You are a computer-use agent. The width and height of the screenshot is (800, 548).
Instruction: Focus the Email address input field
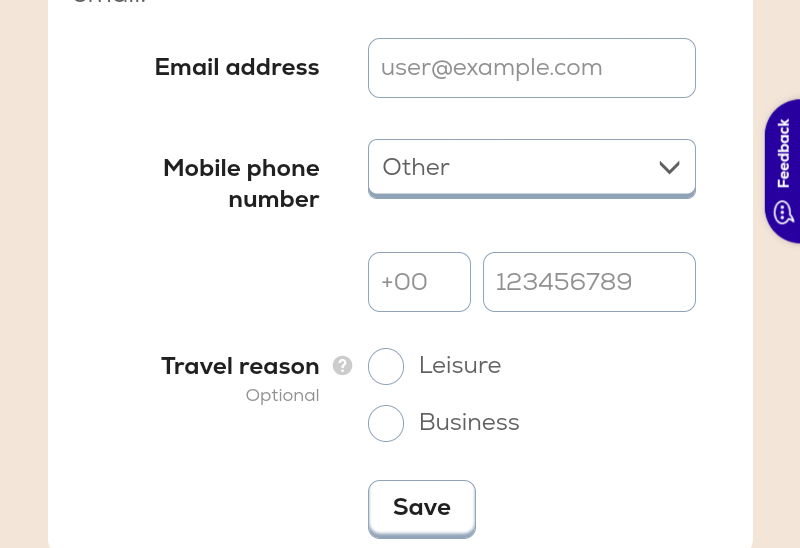[532, 68]
